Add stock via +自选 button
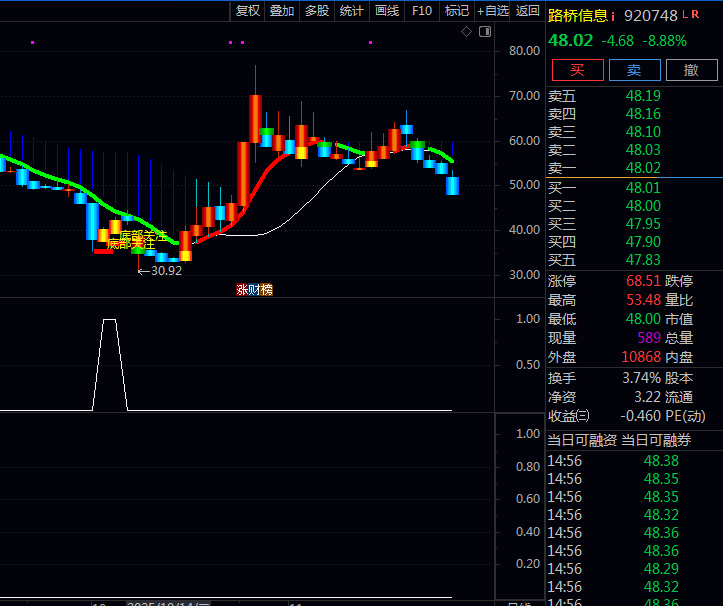The width and height of the screenshot is (723, 606). (493, 11)
